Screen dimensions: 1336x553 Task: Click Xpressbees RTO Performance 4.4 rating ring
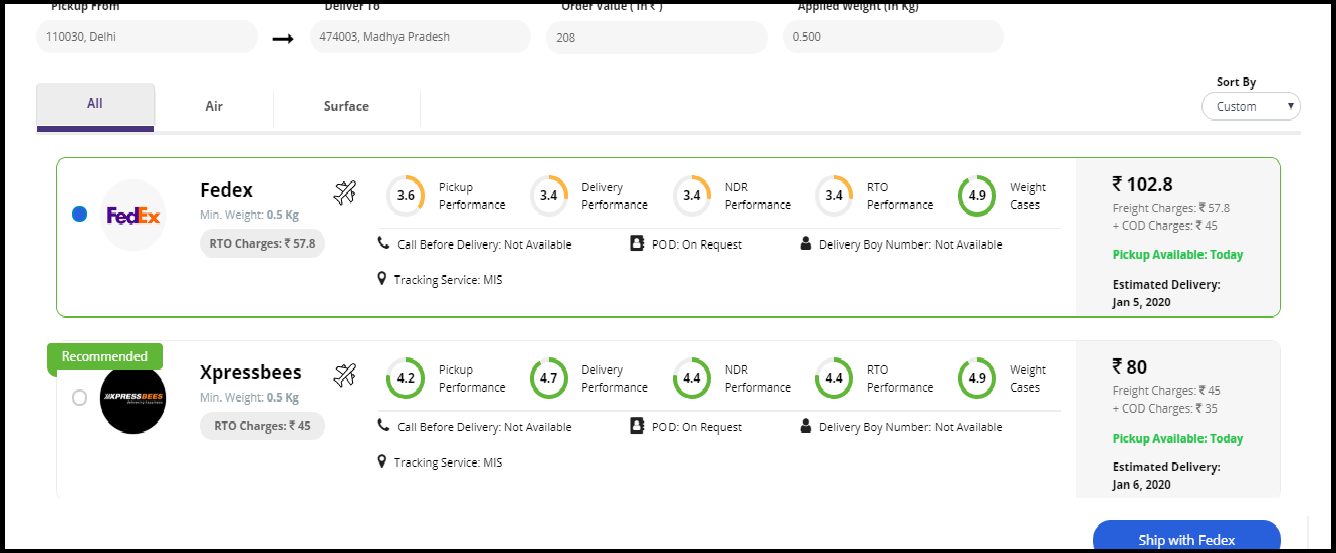point(834,378)
